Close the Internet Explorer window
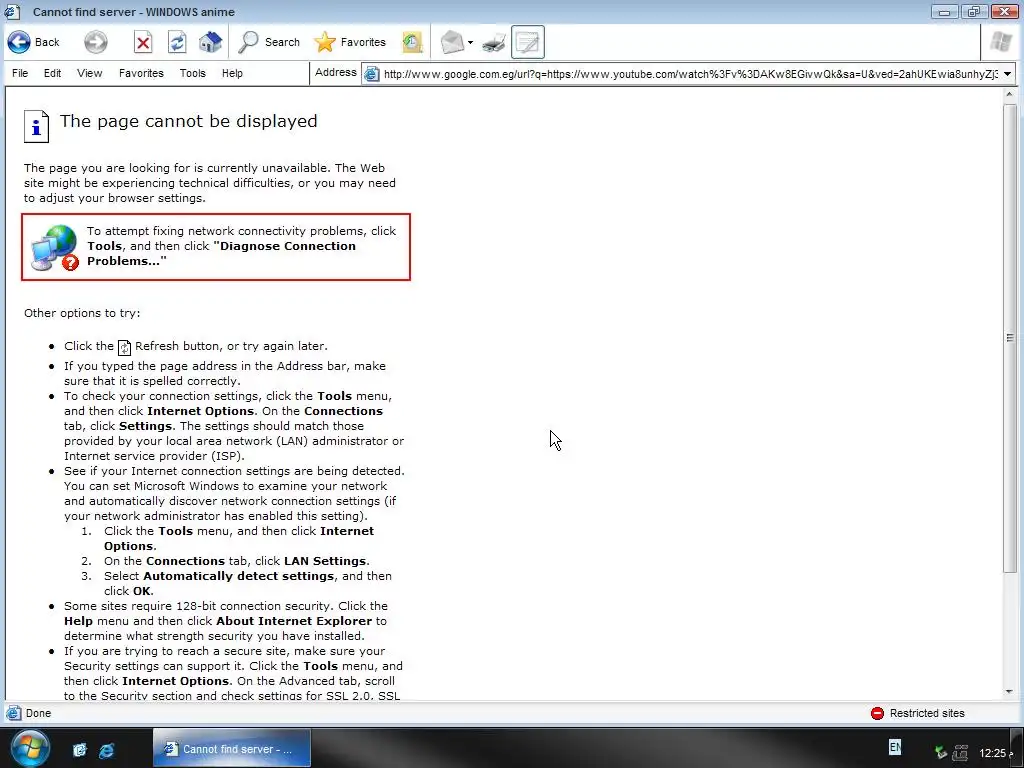This screenshot has height=768, width=1024. (x=1005, y=11)
